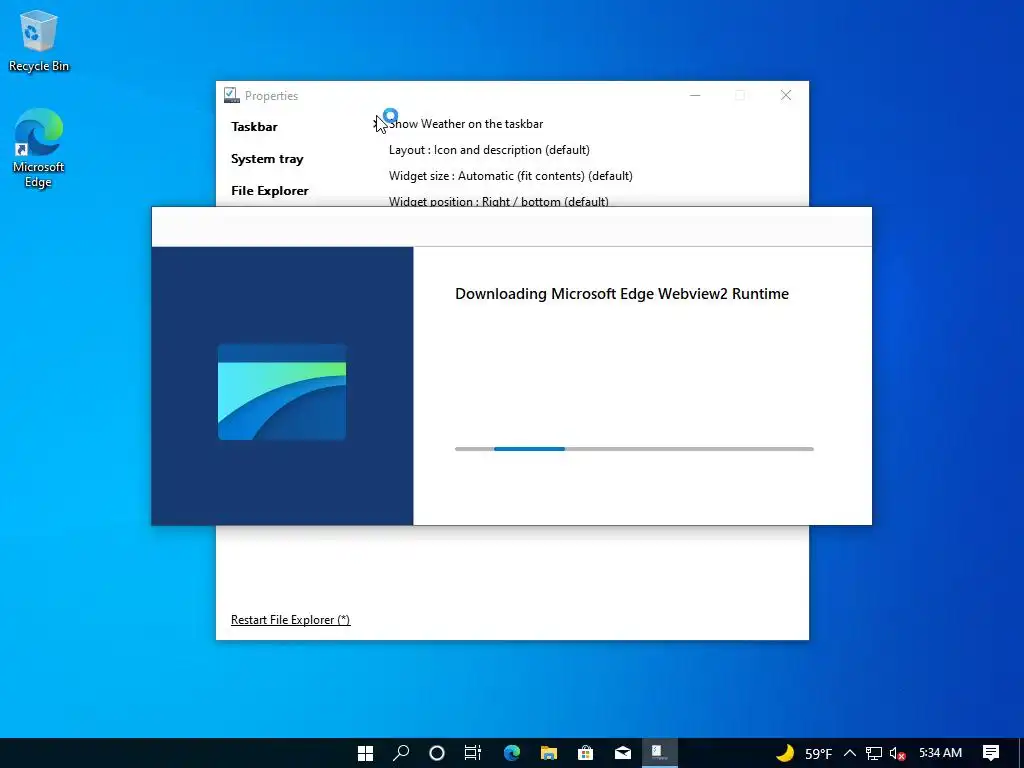
Task: Click the Properties window title icon
Action: [x=231, y=95]
